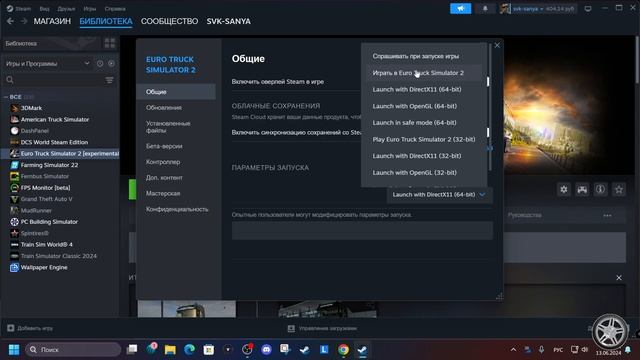Select Wallpaper Engine in library

(44, 268)
